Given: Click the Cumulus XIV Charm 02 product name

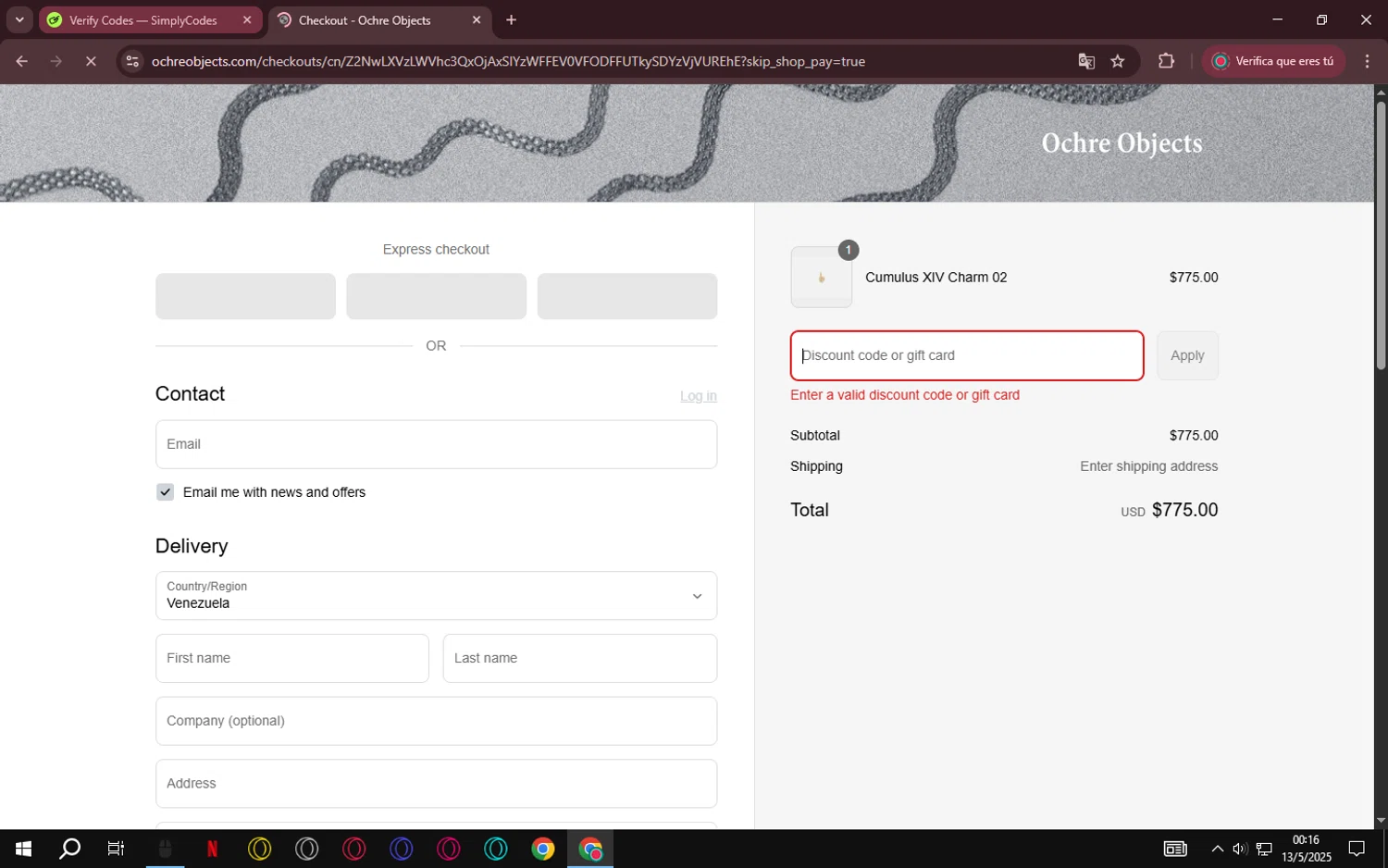Looking at the screenshot, I should tap(936, 278).
